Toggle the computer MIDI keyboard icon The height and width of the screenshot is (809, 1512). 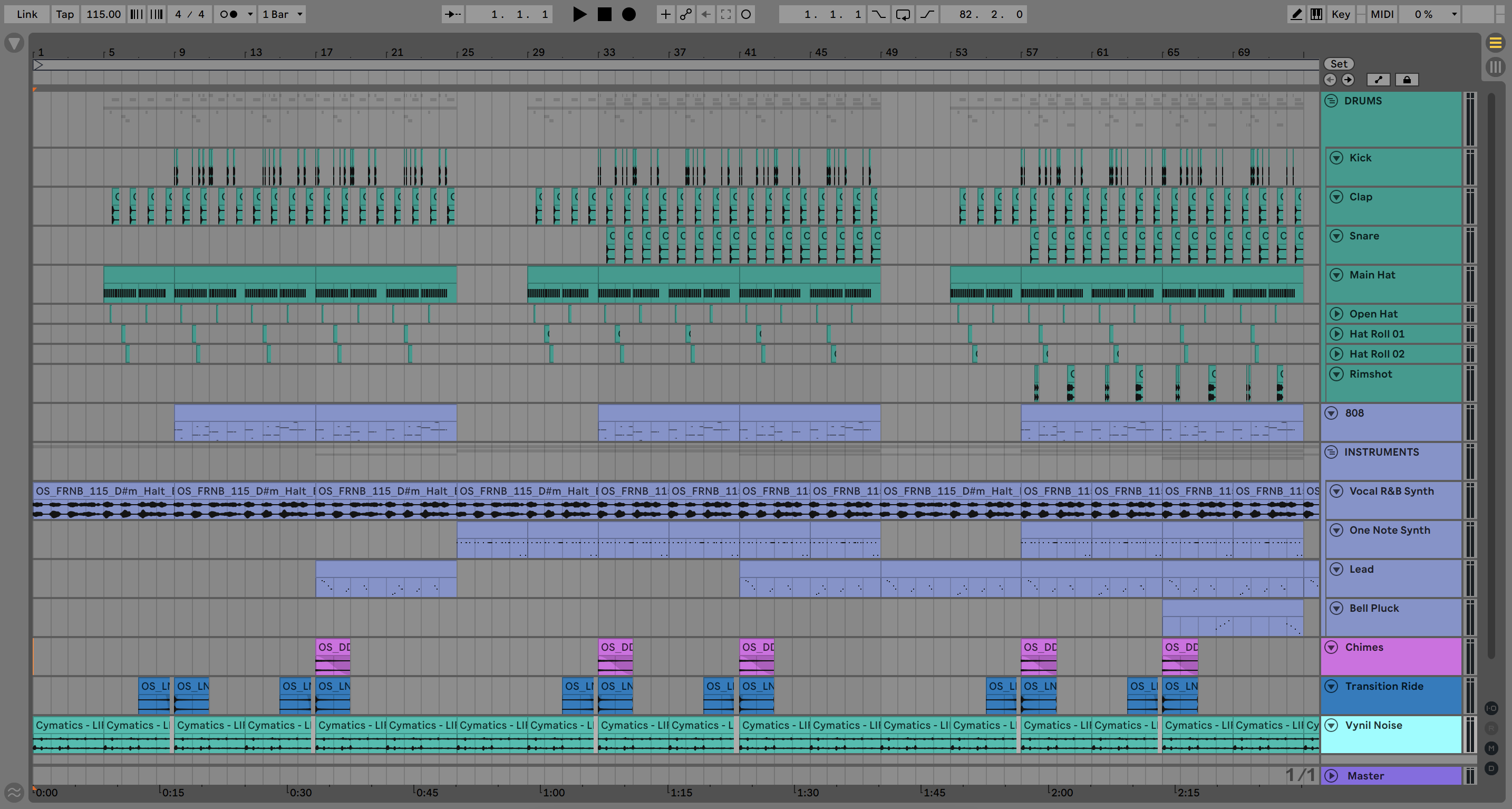[x=1316, y=14]
